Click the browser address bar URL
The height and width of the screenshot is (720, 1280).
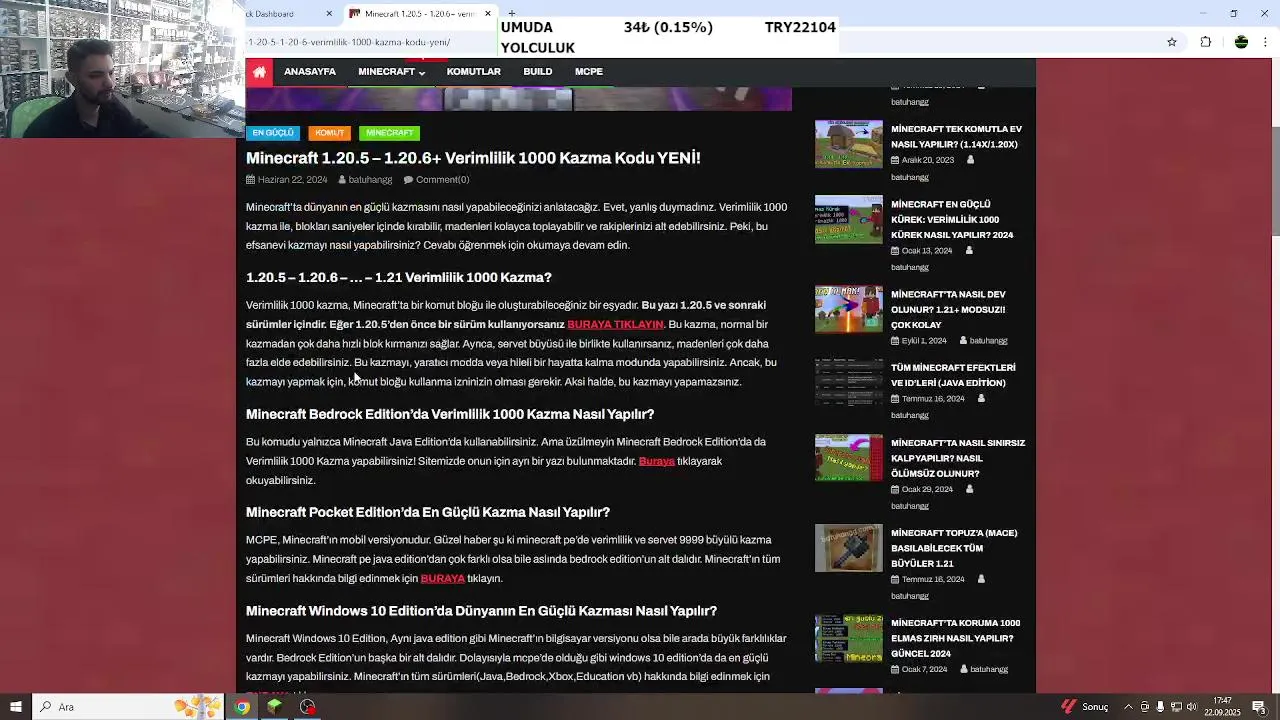(x=348, y=42)
